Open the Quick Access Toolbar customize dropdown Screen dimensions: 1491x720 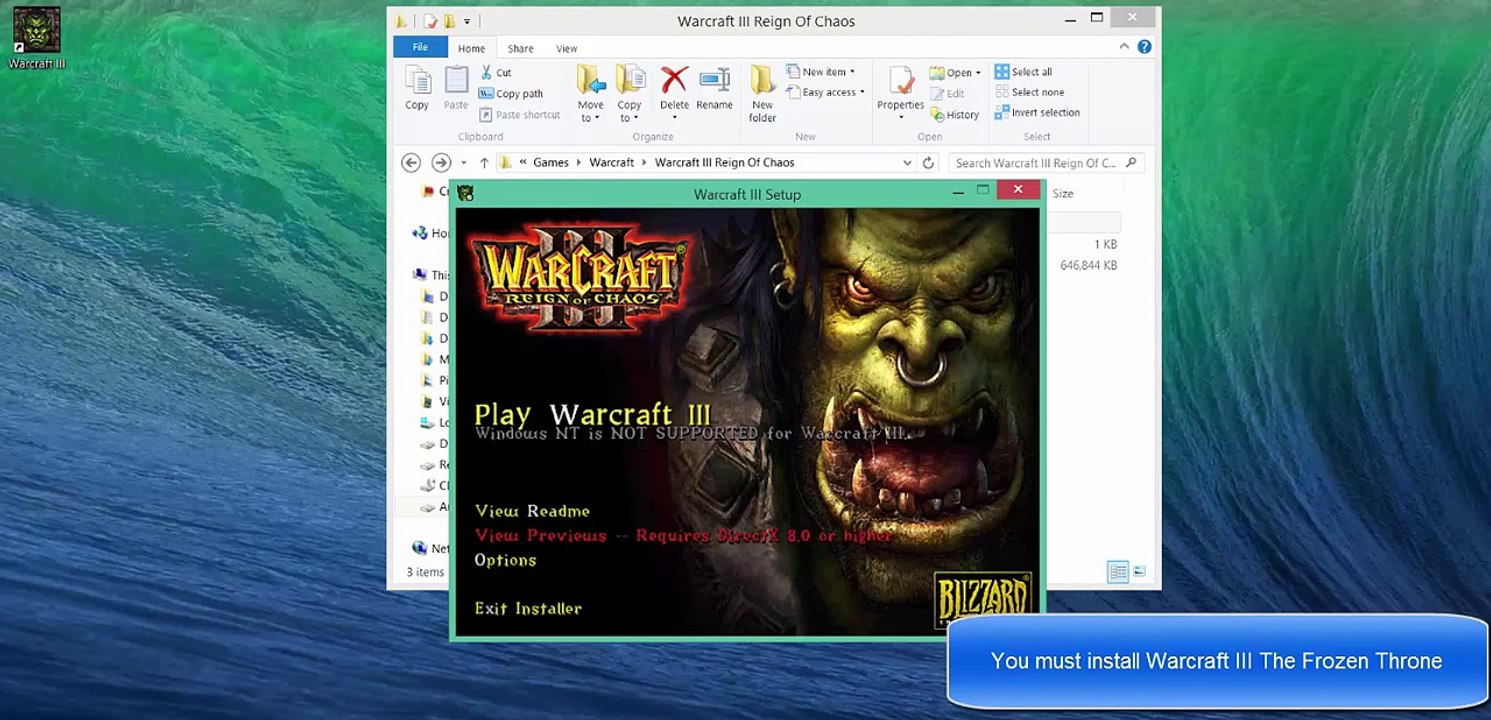coord(467,21)
